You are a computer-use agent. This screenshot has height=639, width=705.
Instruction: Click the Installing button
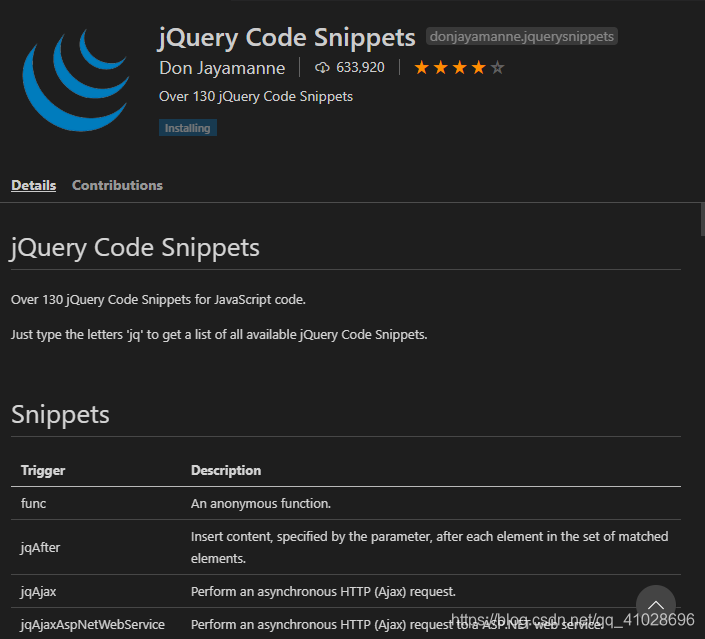[x=187, y=128]
